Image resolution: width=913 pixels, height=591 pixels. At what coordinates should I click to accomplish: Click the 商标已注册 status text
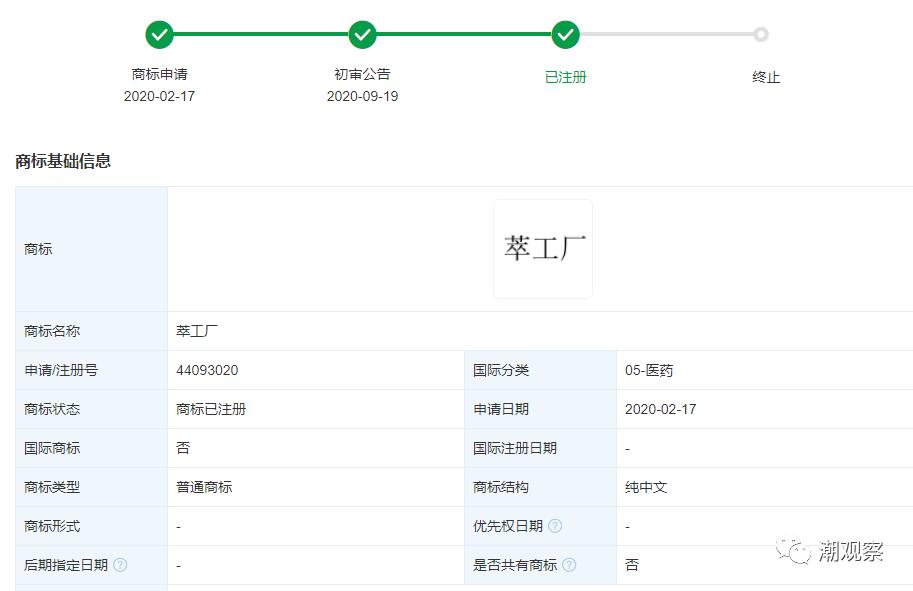(x=211, y=409)
